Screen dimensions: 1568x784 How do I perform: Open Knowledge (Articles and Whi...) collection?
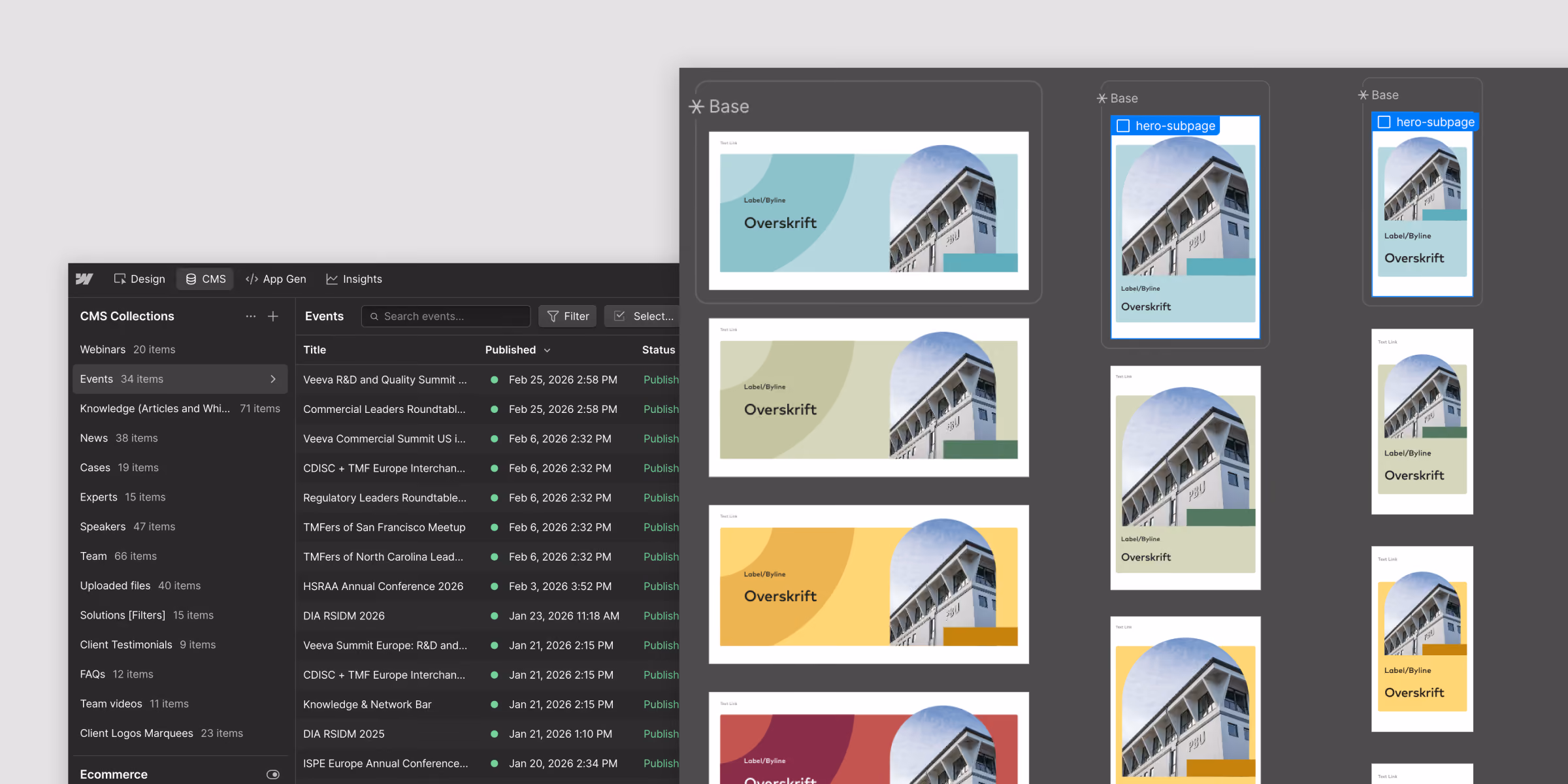pyautogui.click(x=180, y=408)
